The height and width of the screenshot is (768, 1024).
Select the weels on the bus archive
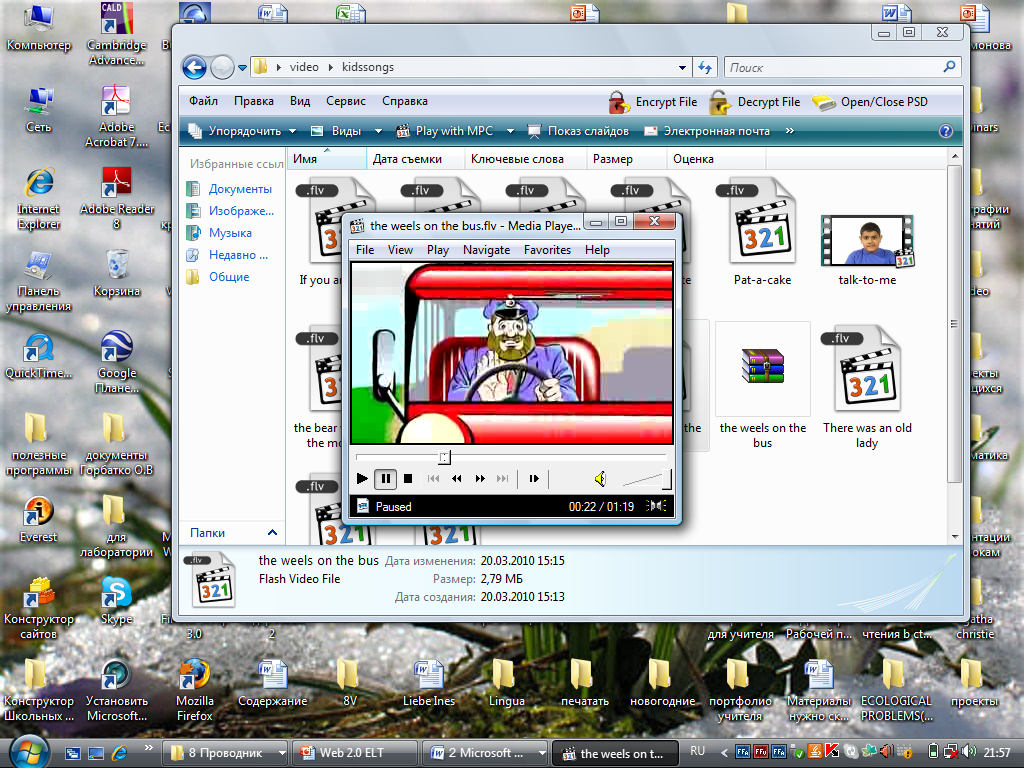point(763,385)
